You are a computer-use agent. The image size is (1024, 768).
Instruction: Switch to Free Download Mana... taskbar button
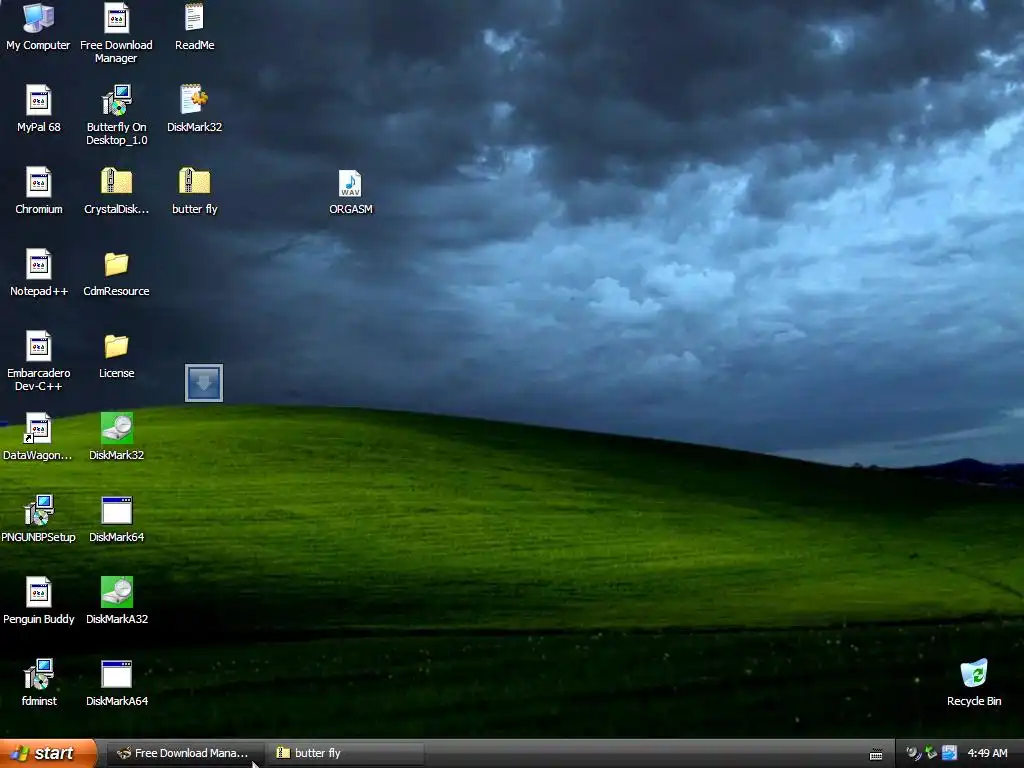coord(185,753)
